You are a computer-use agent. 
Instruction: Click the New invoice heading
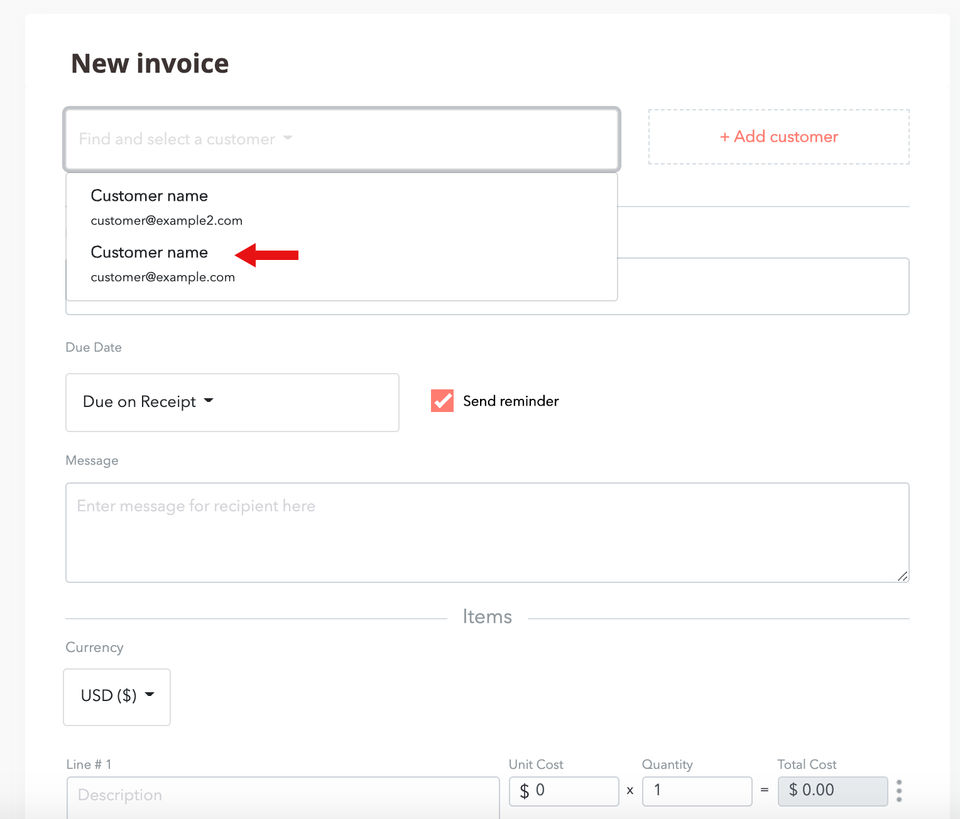[x=150, y=64]
